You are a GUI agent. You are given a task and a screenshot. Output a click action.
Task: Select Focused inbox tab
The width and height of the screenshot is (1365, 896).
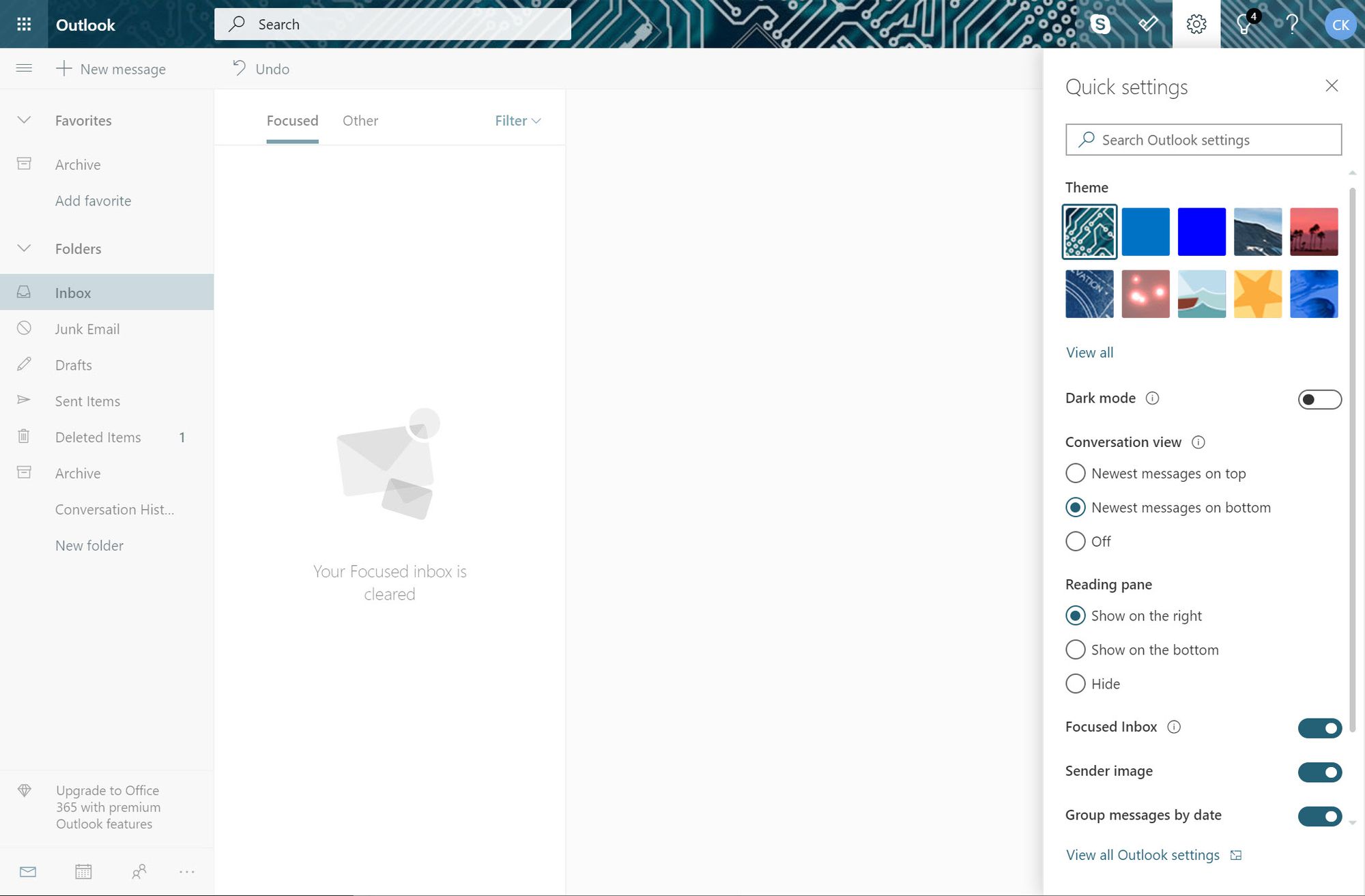point(292,120)
